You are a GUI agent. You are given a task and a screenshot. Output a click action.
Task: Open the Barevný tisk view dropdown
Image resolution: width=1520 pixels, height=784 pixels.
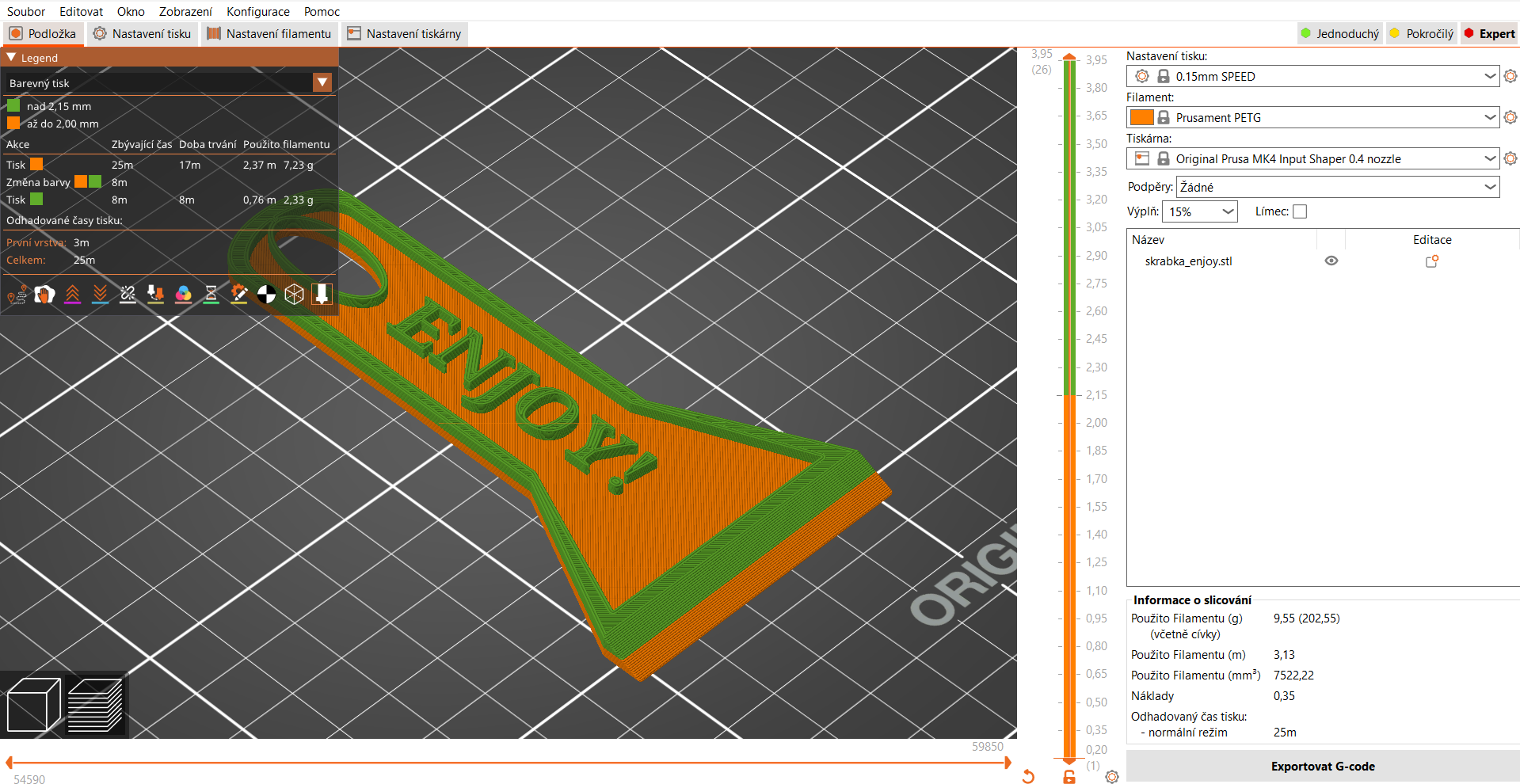coord(169,82)
